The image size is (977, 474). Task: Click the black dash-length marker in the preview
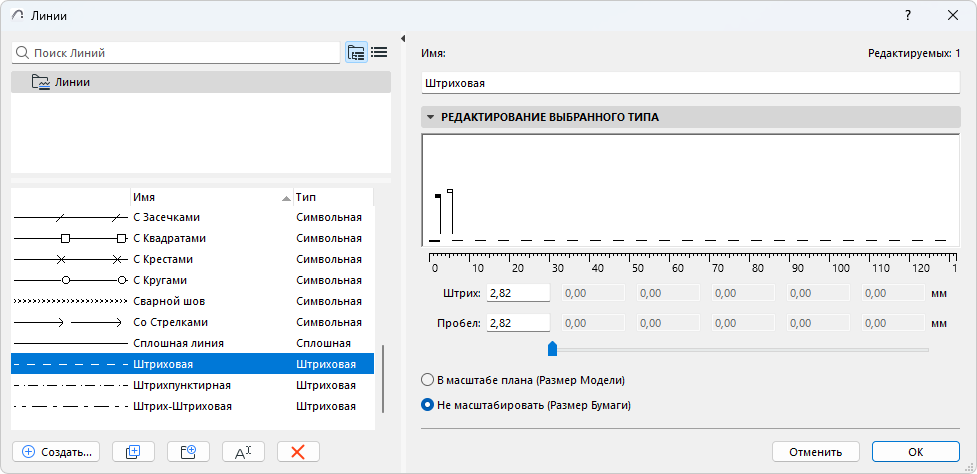438,197
